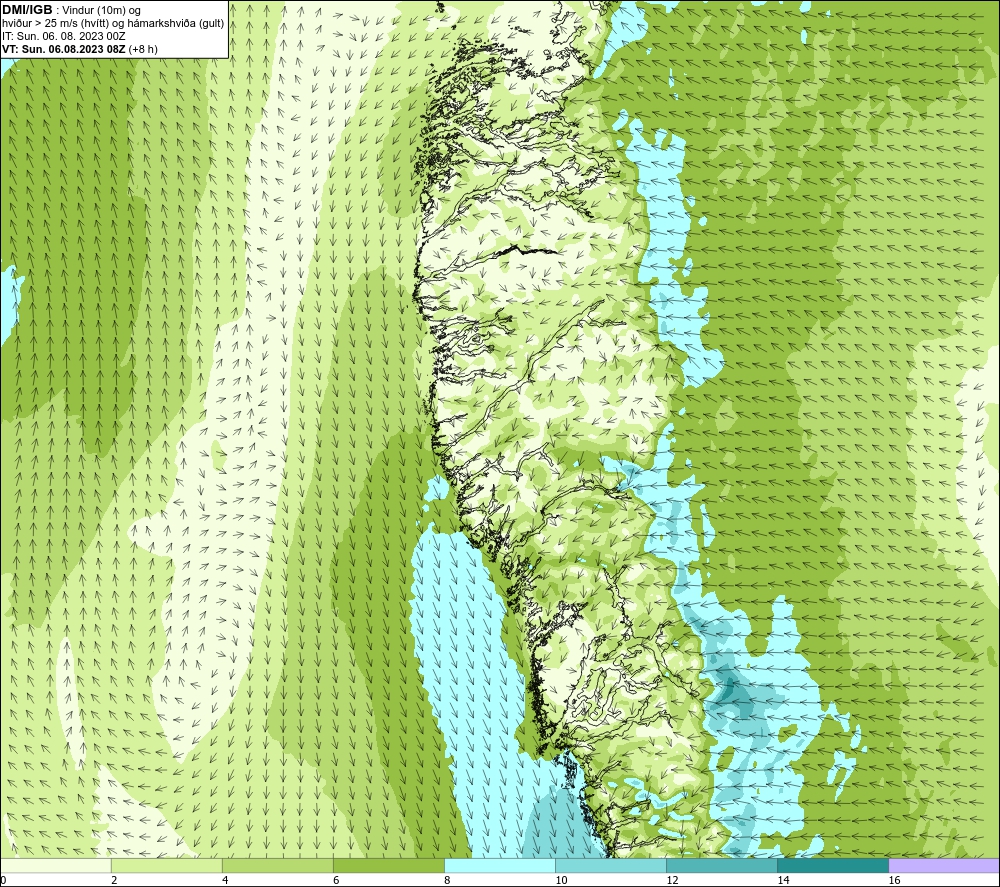Image resolution: width=1000 pixels, height=887 pixels.
Task: Click the legend label '12'
Action: coord(672,881)
